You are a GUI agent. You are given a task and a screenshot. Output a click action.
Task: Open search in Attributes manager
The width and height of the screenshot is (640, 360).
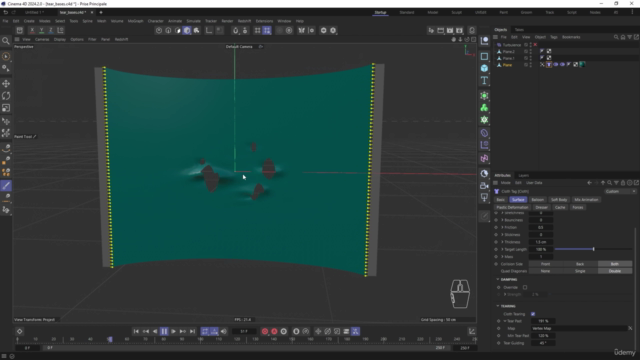(609, 183)
